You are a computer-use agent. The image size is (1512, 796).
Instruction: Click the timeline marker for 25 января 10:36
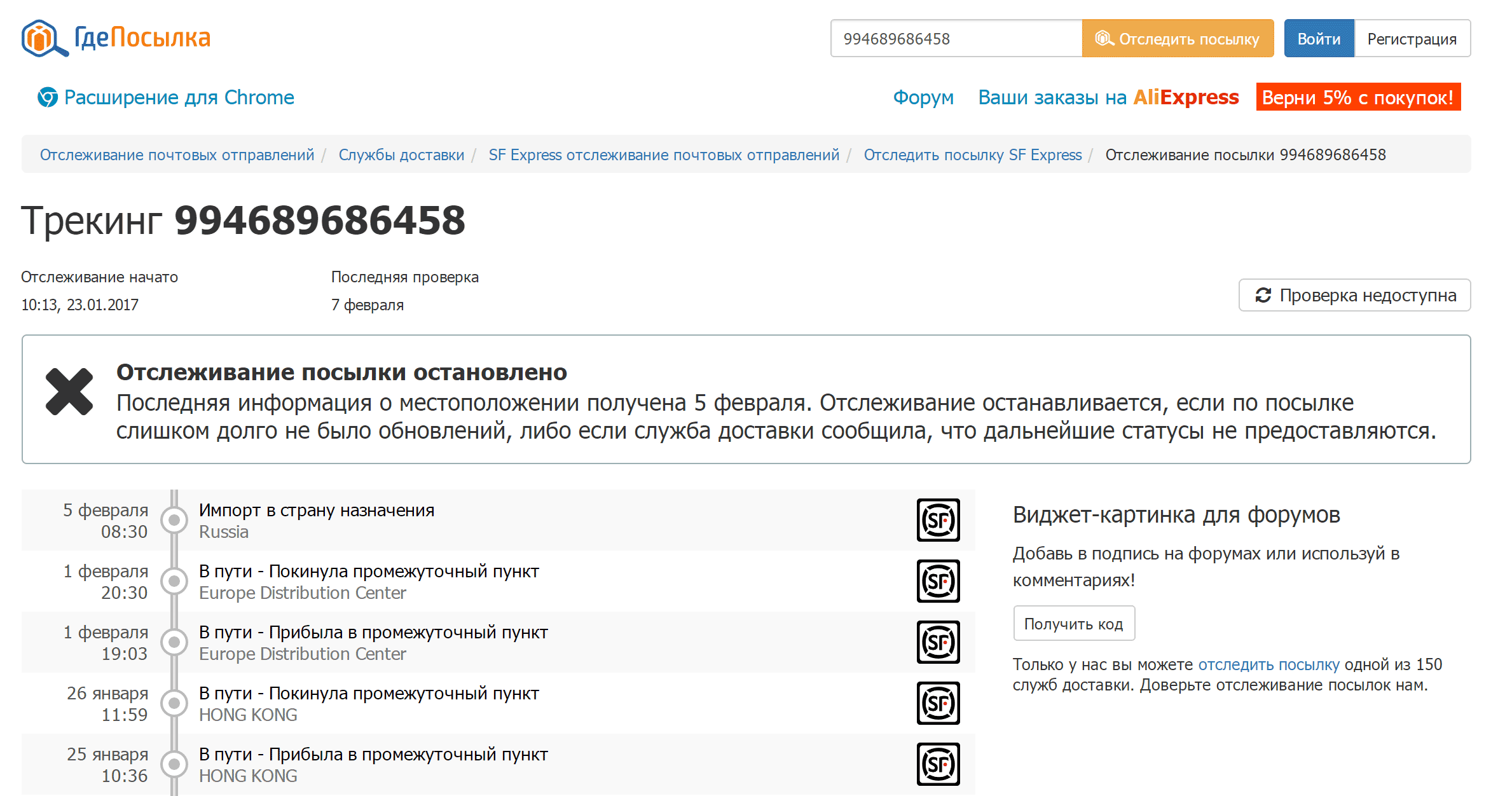(x=174, y=764)
